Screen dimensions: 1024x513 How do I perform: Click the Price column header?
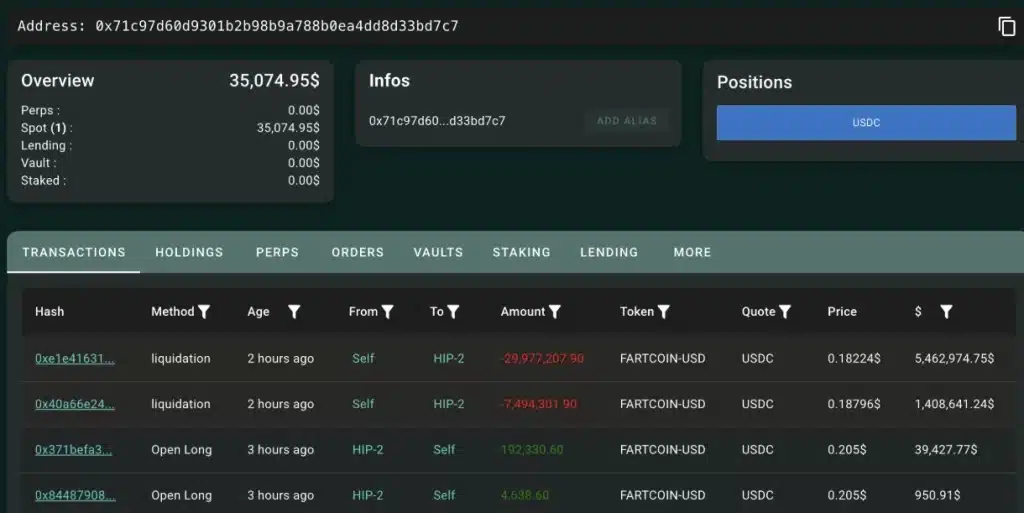click(x=842, y=312)
